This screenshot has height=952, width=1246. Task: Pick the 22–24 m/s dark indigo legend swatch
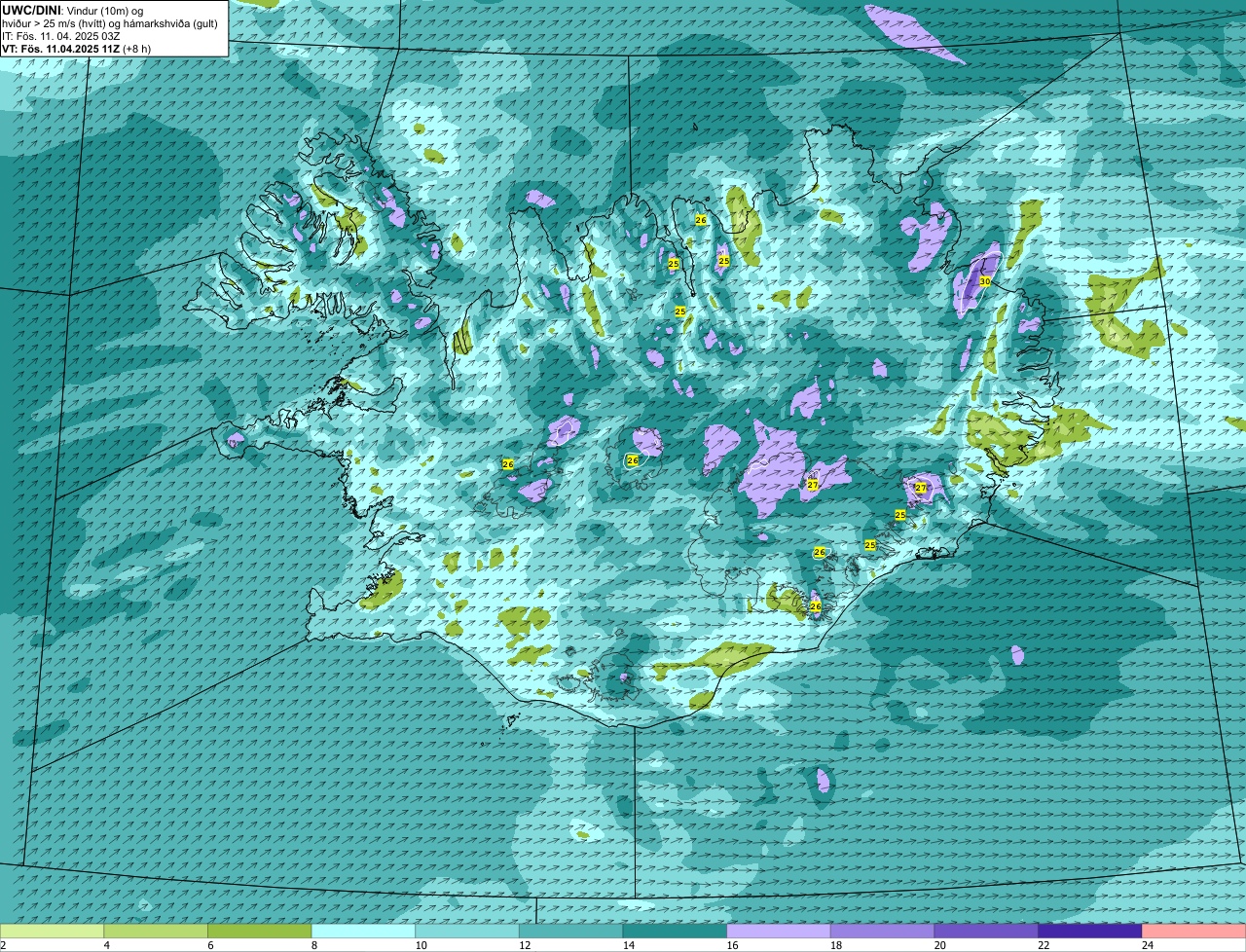click(1090, 932)
